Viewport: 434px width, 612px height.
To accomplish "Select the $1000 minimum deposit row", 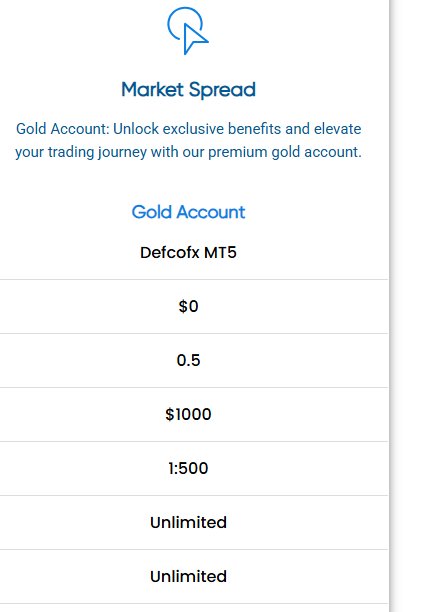I will pyautogui.click(x=189, y=415).
